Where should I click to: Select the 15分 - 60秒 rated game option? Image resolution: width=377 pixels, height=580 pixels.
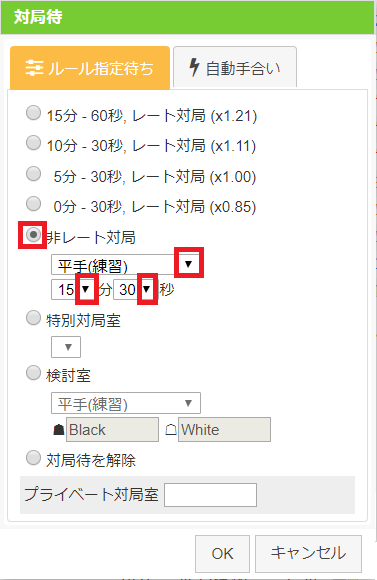pos(33,113)
